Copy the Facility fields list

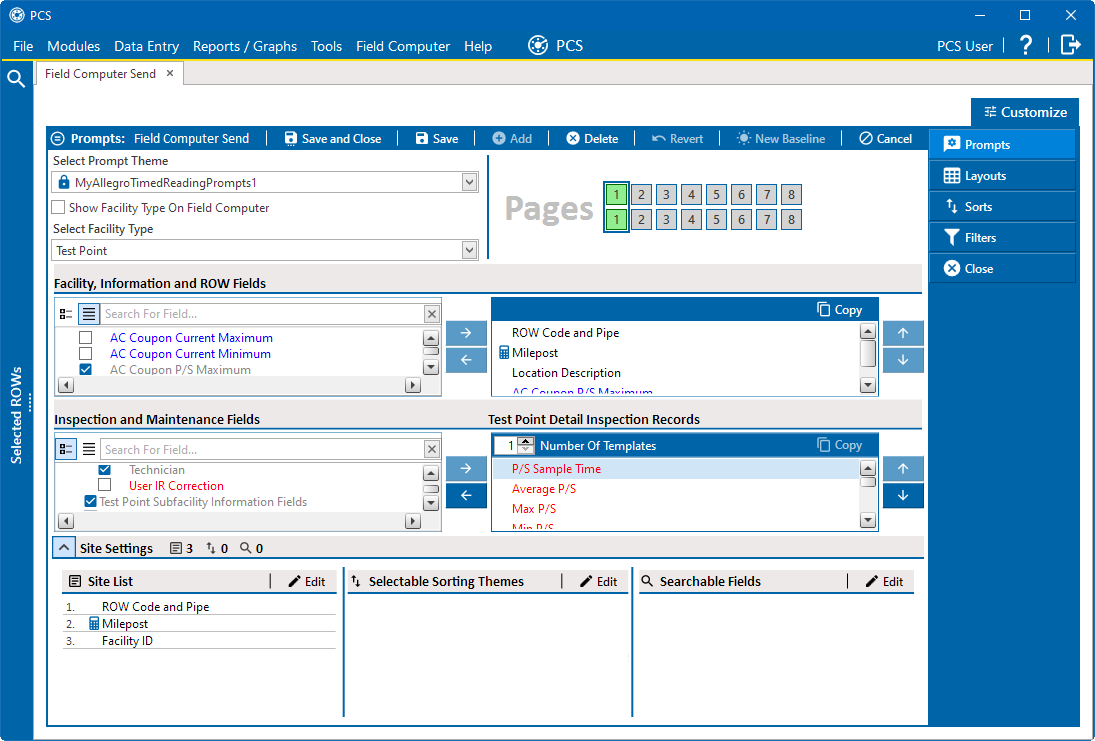click(x=840, y=309)
